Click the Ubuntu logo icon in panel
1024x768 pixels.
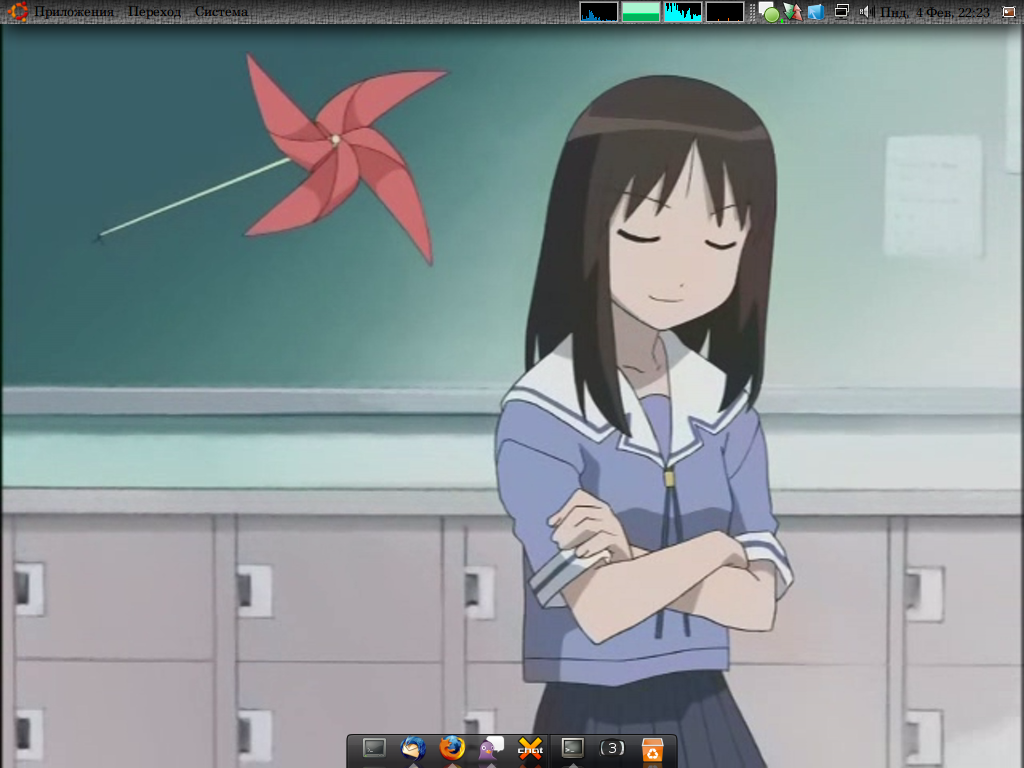(x=18, y=11)
